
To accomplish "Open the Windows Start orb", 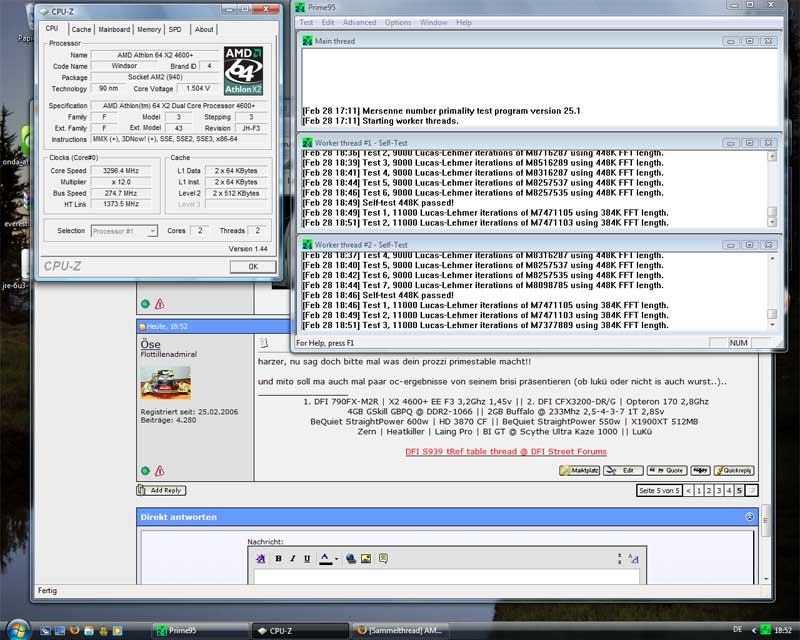I will (x=17, y=630).
